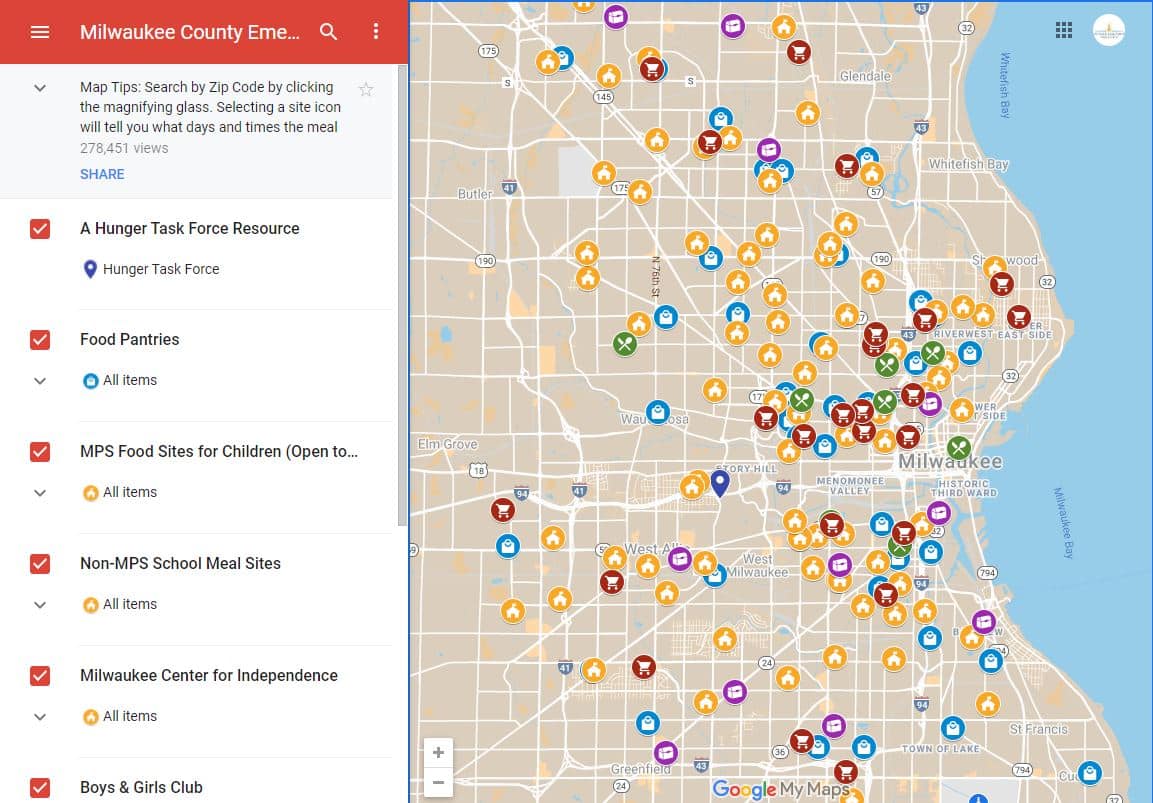This screenshot has height=803, width=1153.
Task: Open the hamburger menu in the red header
Action: click(40, 32)
